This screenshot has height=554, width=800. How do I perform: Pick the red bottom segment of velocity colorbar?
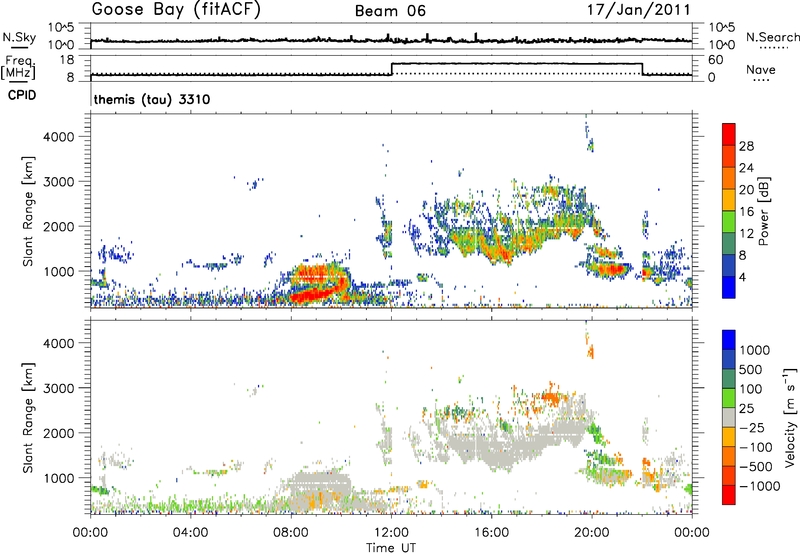[729, 495]
